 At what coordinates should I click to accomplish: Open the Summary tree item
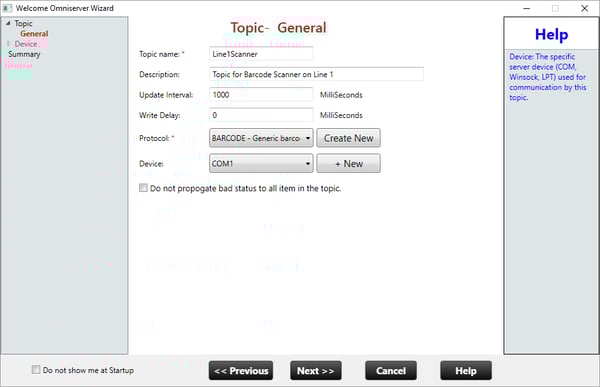tap(24, 54)
